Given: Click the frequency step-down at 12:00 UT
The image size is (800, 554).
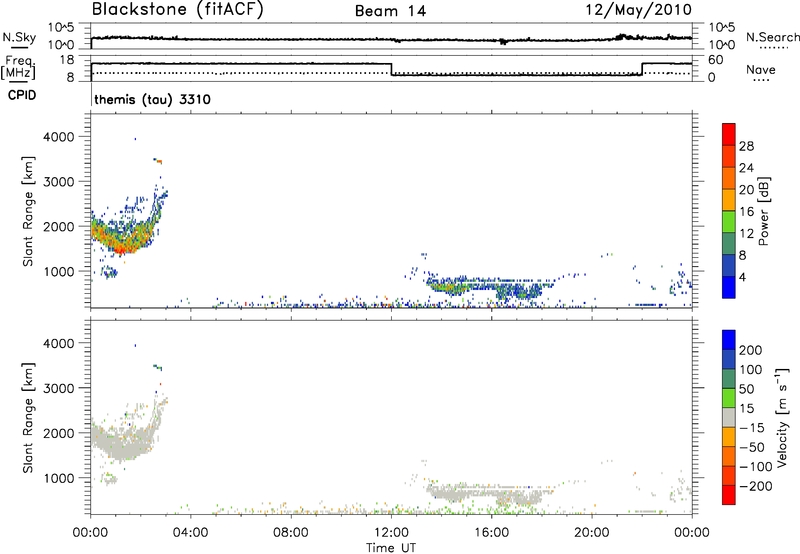Looking at the screenshot, I should 391,69.
